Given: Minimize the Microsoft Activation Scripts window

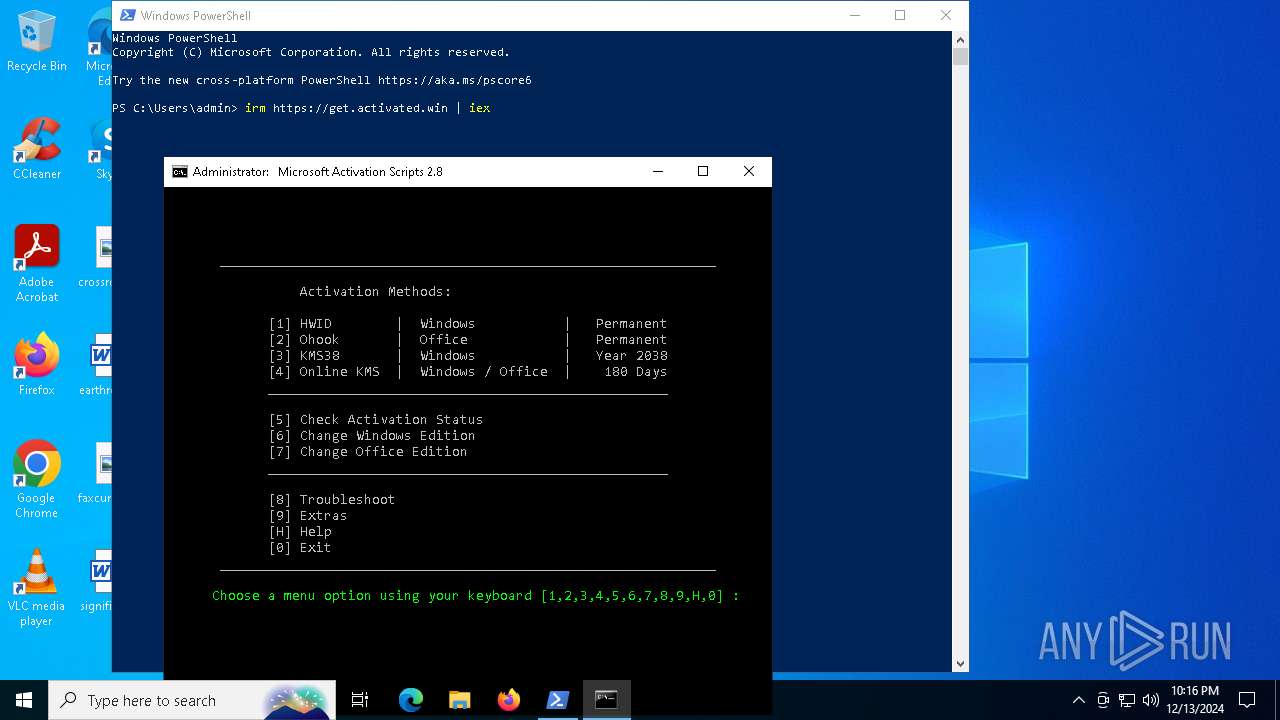Looking at the screenshot, I should 658,172.
